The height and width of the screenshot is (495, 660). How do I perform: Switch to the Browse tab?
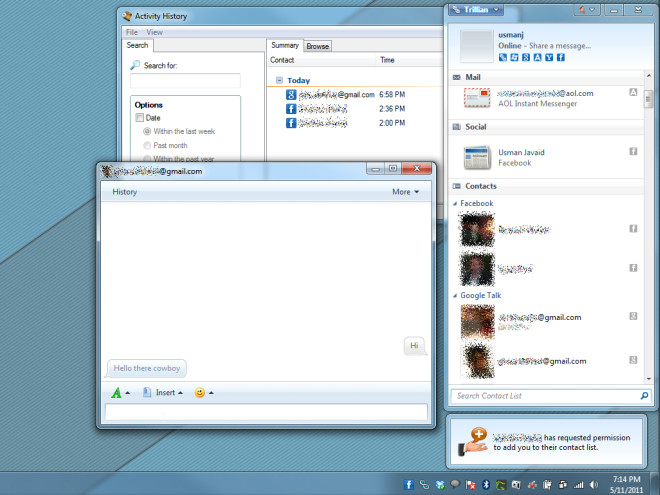[318, 46]
